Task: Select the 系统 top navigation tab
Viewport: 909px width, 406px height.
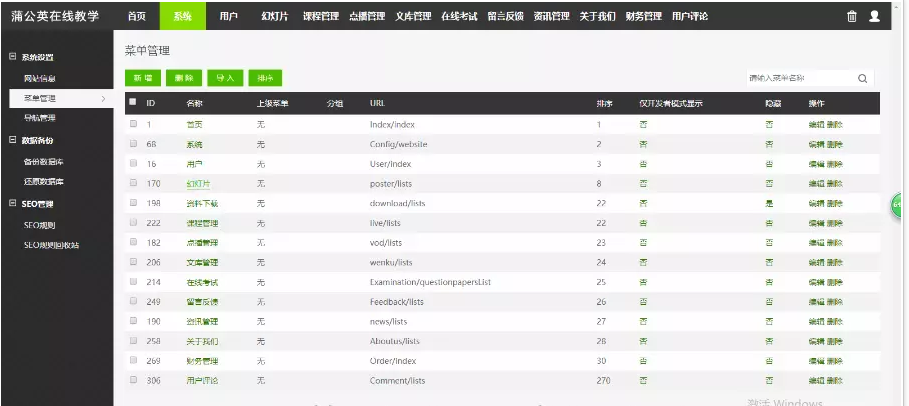Action: tap(183, 16)
